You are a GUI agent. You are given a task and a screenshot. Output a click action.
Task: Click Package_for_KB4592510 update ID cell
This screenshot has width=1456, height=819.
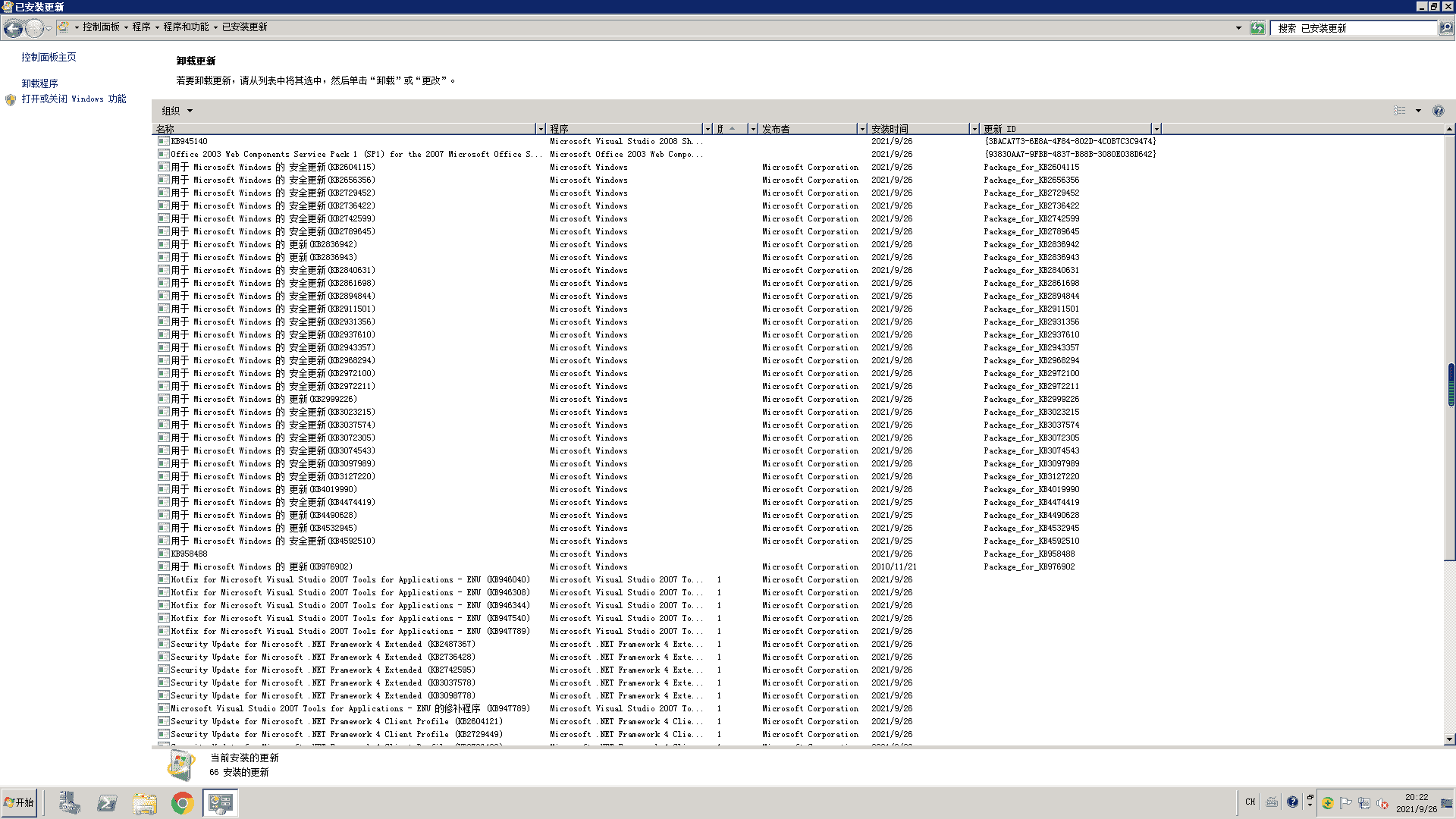pyautogui.click(x=1031, y=541)
